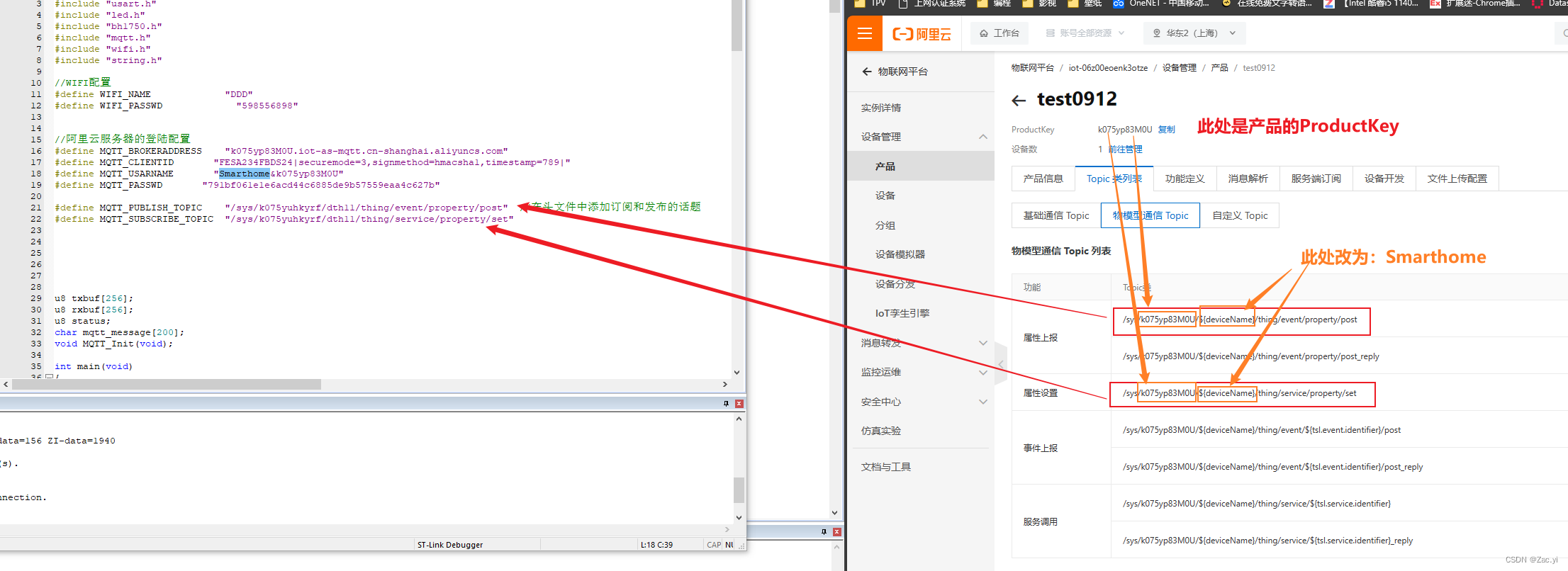
Task: Open the 编程 bookmarks folder
Action: click(x=995, y=4)
